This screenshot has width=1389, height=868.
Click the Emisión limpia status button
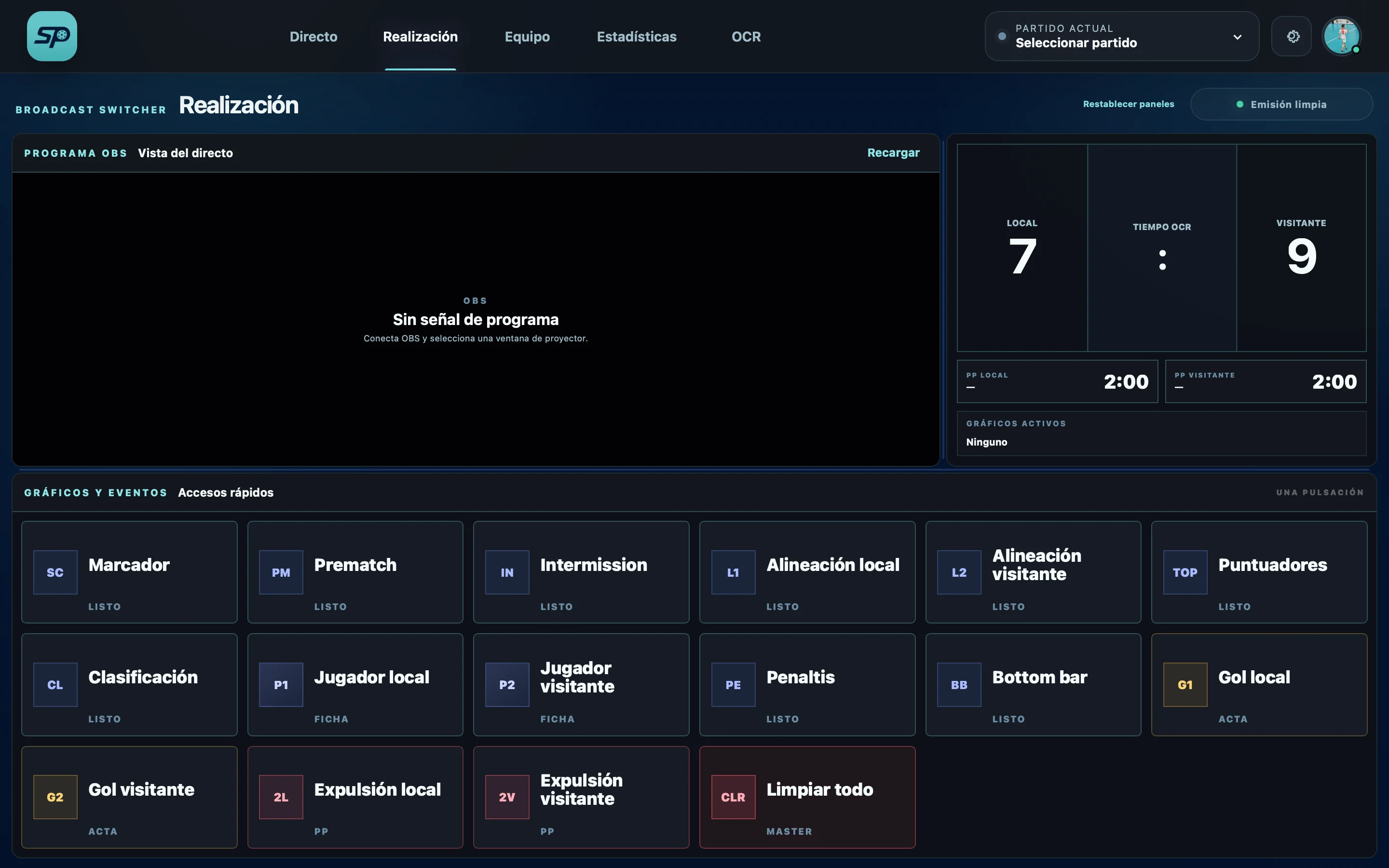(x=1281, y=104)
